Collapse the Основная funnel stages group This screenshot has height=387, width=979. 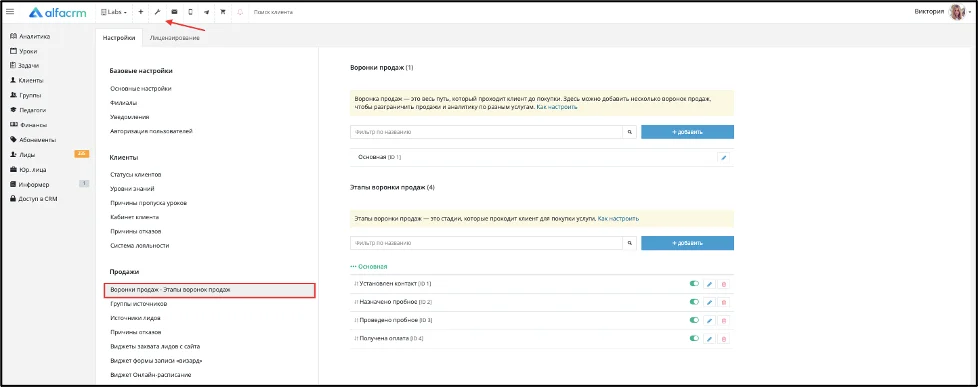pos(369,267)
